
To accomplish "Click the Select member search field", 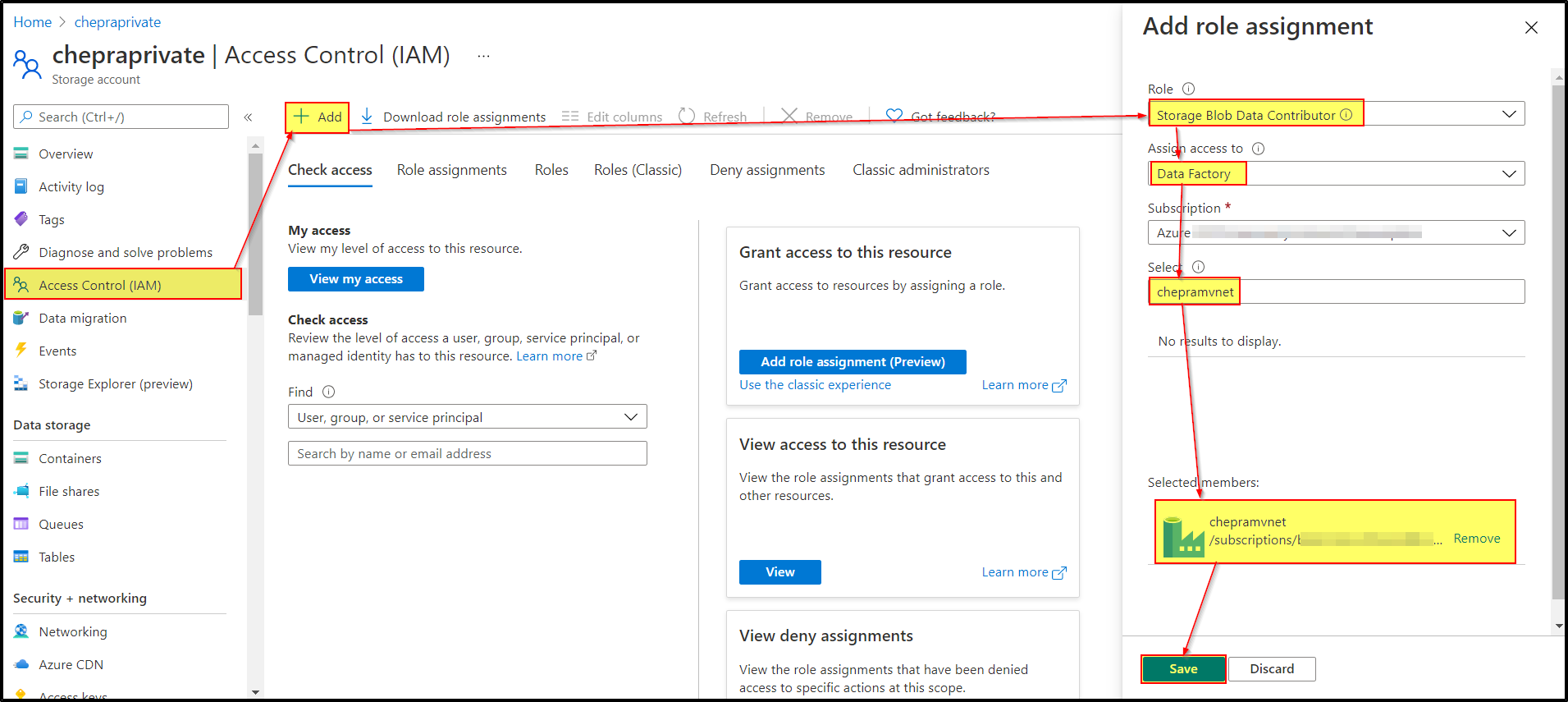I will [1336, 291].
